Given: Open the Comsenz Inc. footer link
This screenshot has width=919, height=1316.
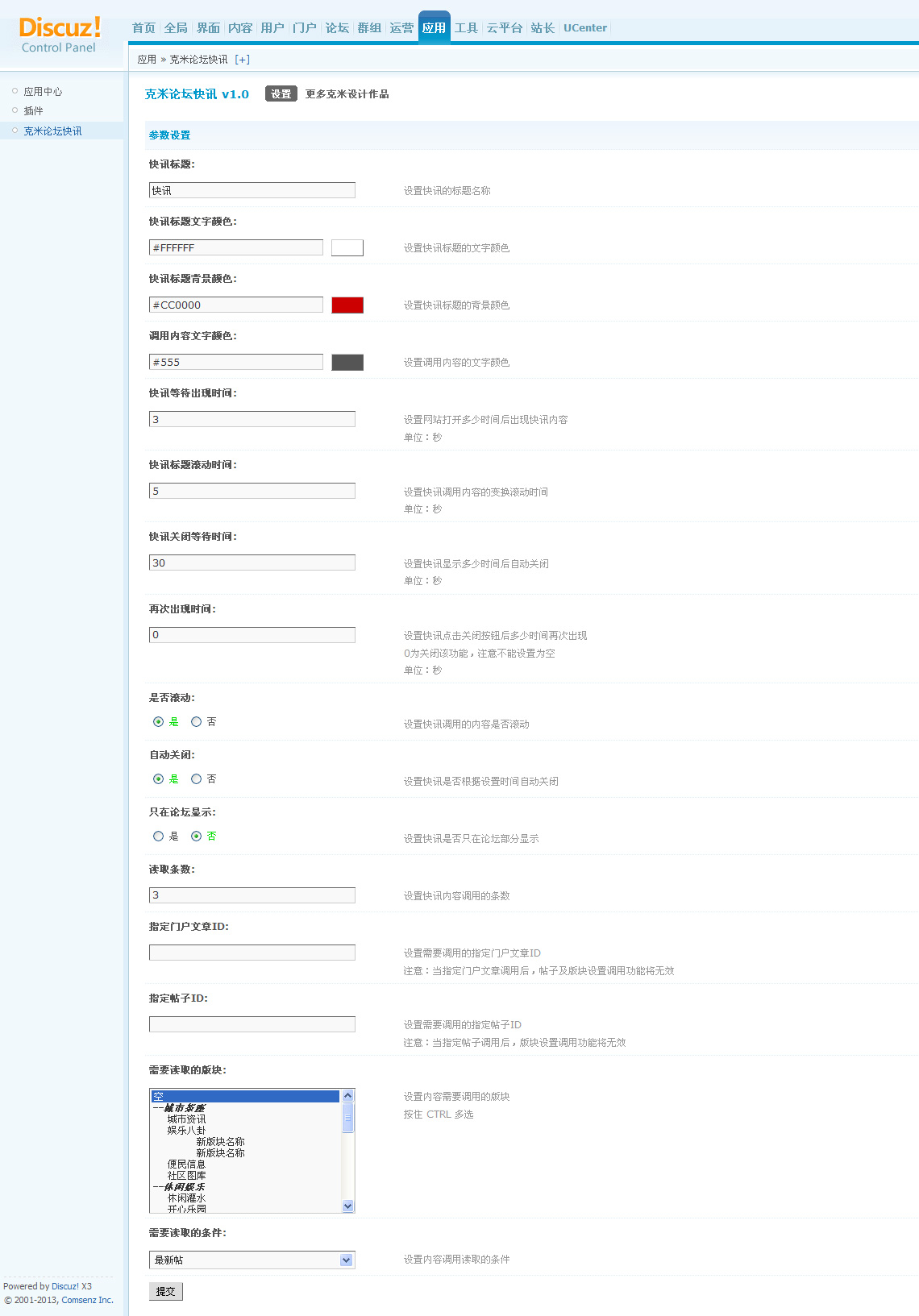Looking at the screenshot, I should coord(87,1300).
